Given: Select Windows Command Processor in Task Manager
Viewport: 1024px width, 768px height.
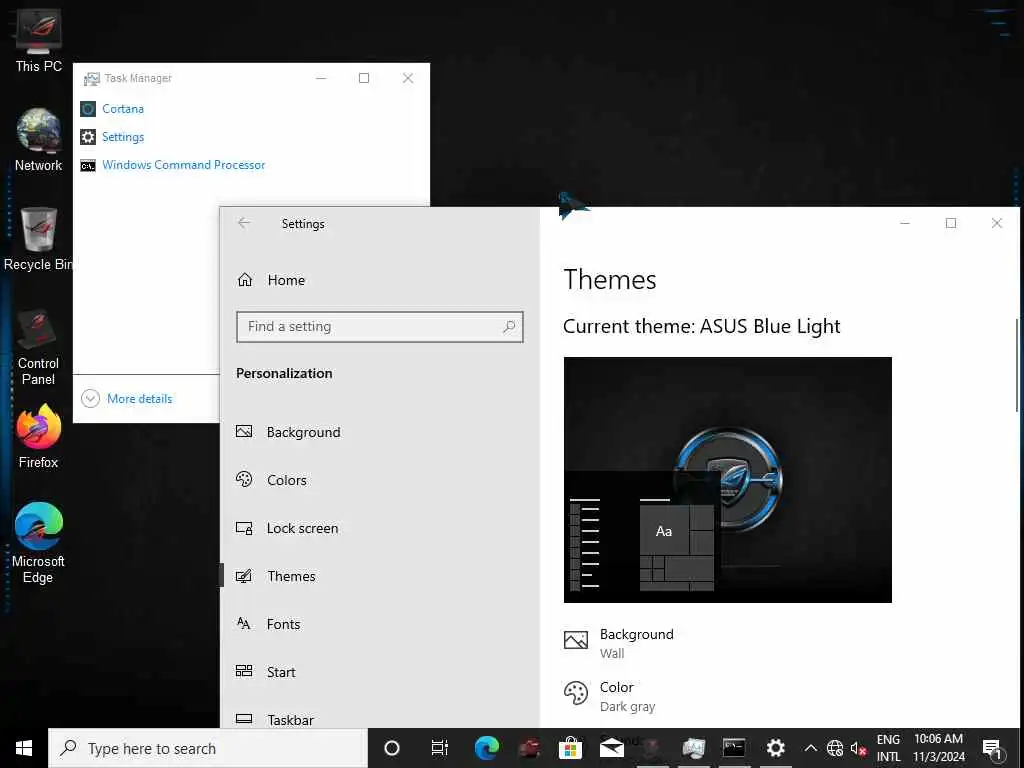Looking at the screenshot, I should point(184,165).
